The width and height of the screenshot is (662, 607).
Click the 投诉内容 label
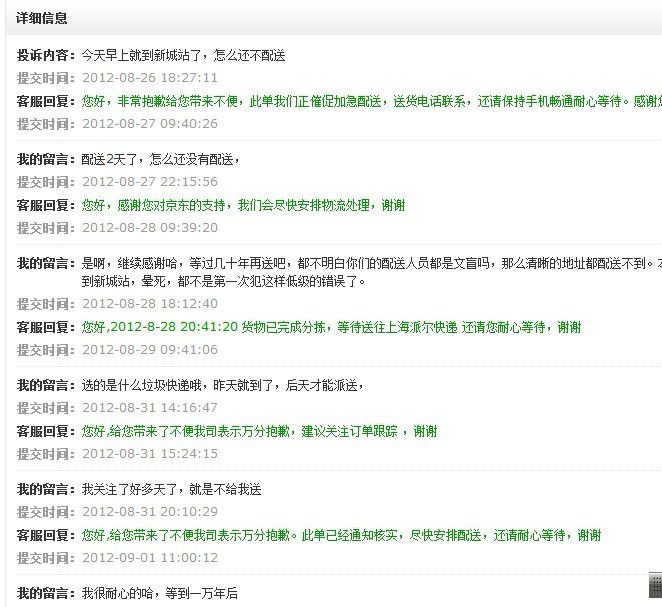pyautogui.click(x=46, y=55)
